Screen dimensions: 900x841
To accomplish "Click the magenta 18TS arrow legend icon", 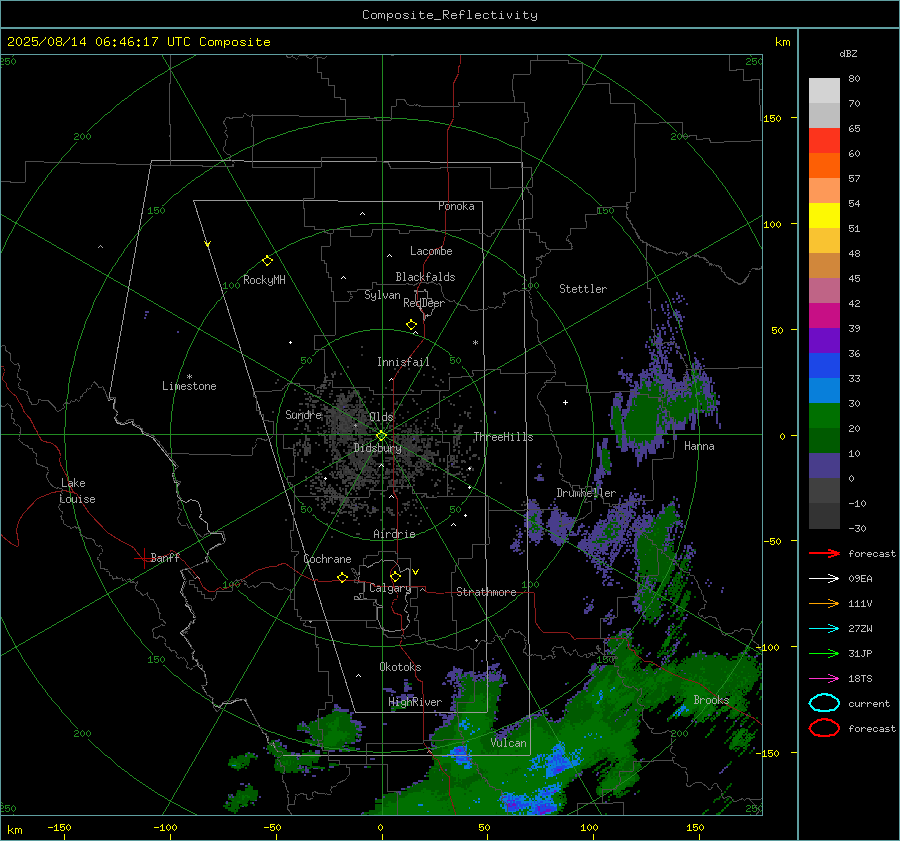I will click(x=824, y=679).
